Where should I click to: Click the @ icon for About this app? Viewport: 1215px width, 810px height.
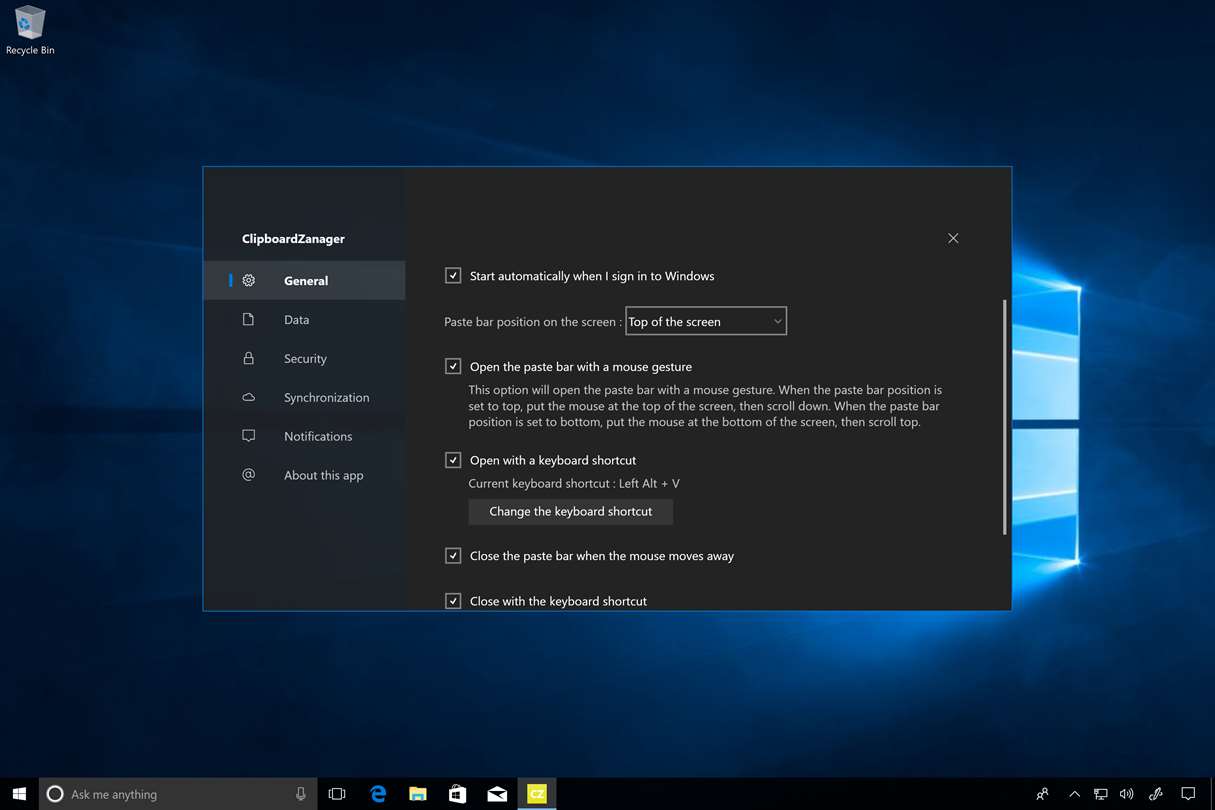[x=249, y=475]
